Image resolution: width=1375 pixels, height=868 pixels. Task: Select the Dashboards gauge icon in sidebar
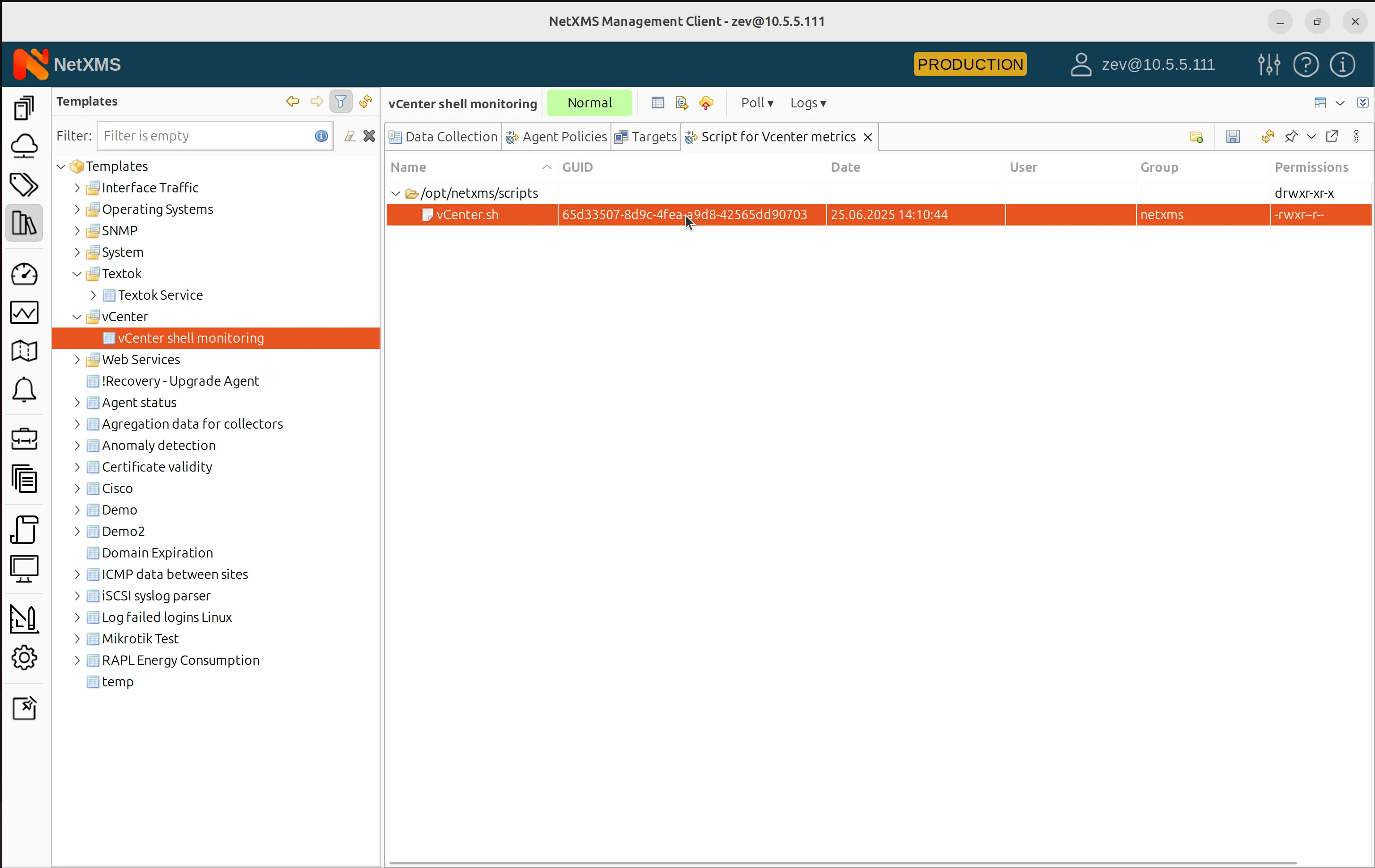click(x=24, y=275)
